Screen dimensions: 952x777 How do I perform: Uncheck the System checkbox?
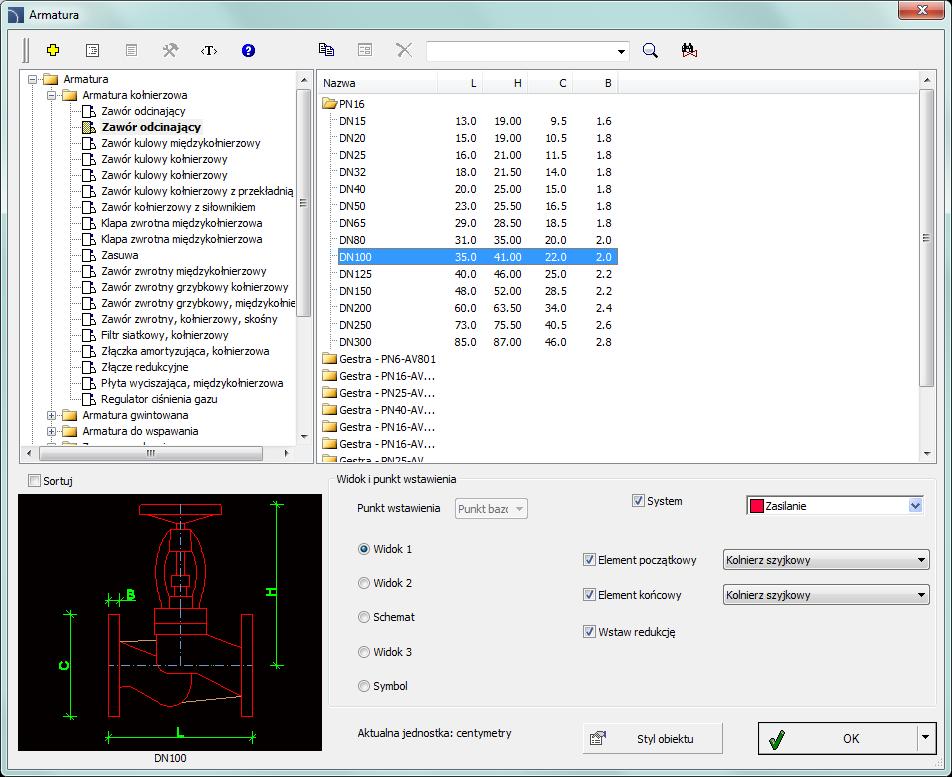click(x=638, y=501)
